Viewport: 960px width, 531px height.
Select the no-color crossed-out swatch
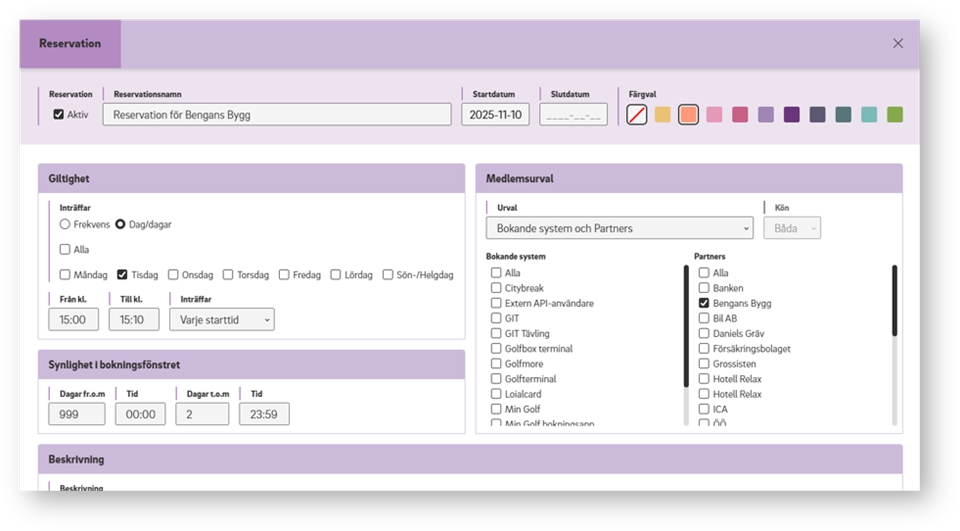point(637,115)
